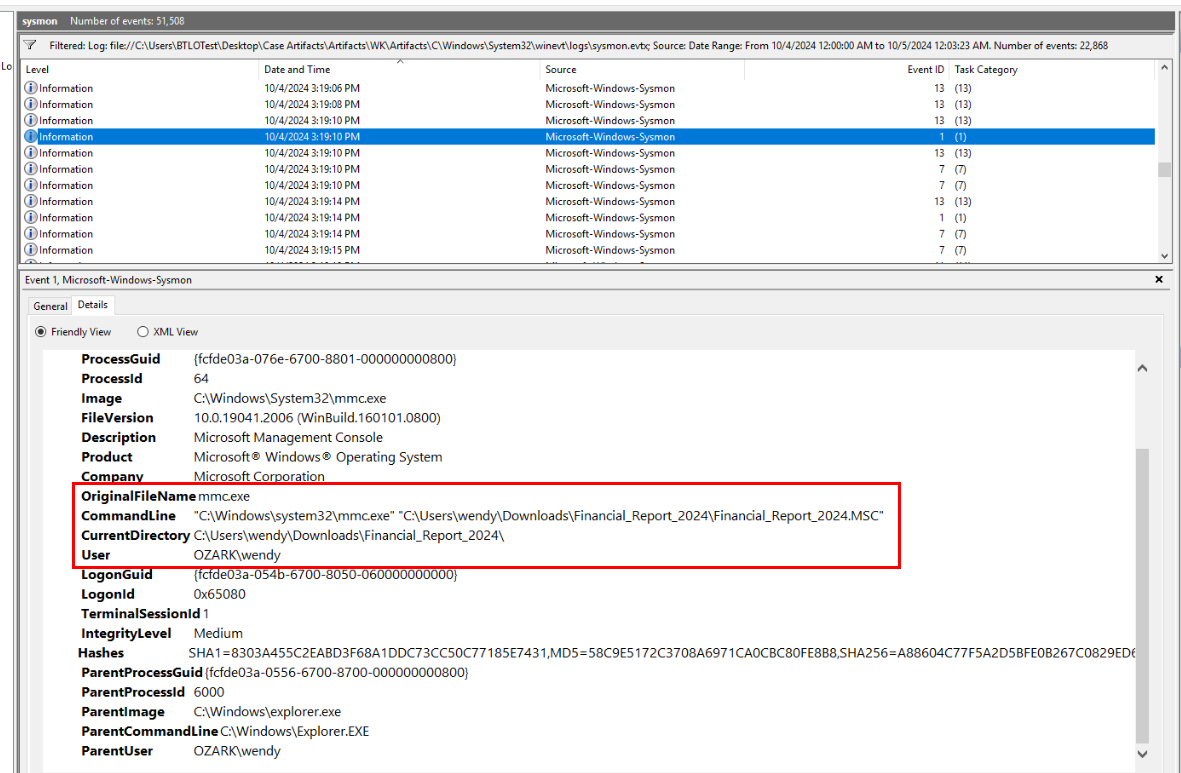
Task: Click details pane scroll up arrow
Action: pyautogui.click(x=1143, y=369)
